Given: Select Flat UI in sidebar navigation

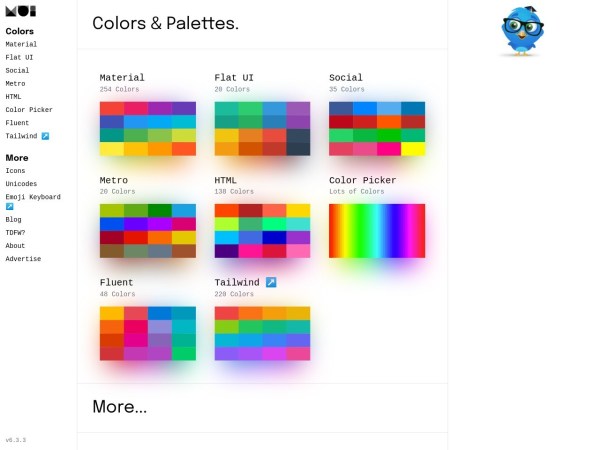Looking at the screenshot, I should (x=19, y=58).
